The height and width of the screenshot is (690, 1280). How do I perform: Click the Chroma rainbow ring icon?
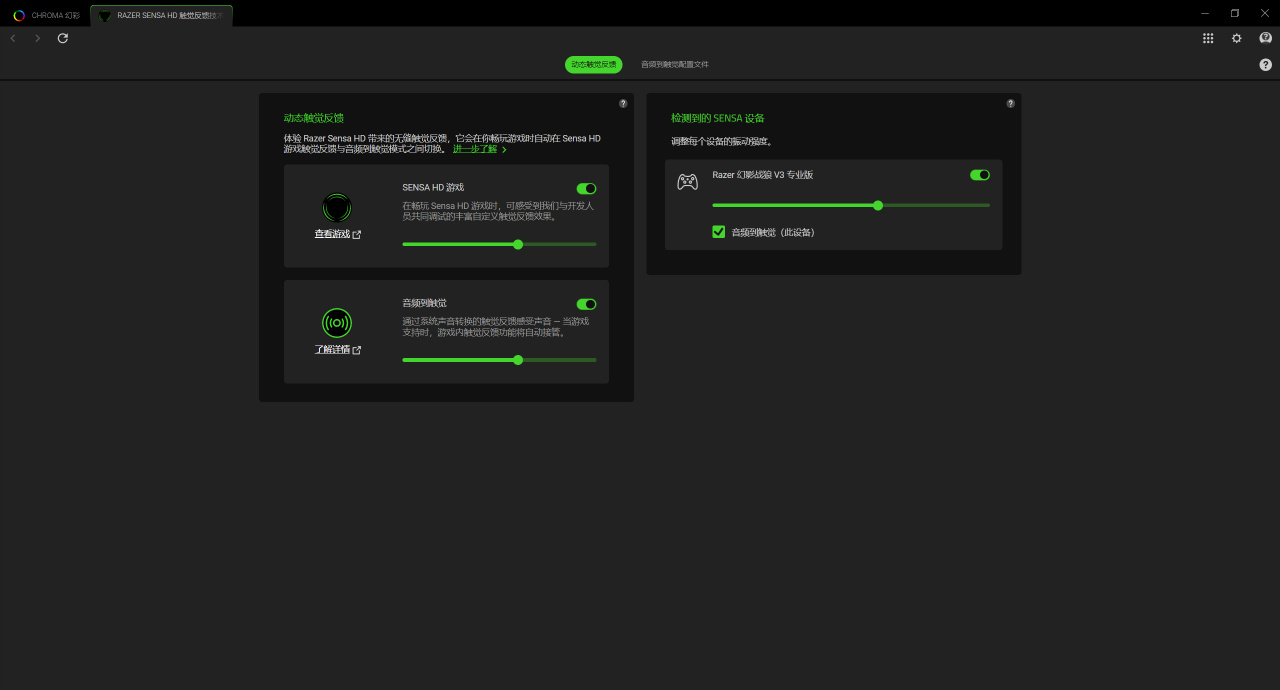19,15
